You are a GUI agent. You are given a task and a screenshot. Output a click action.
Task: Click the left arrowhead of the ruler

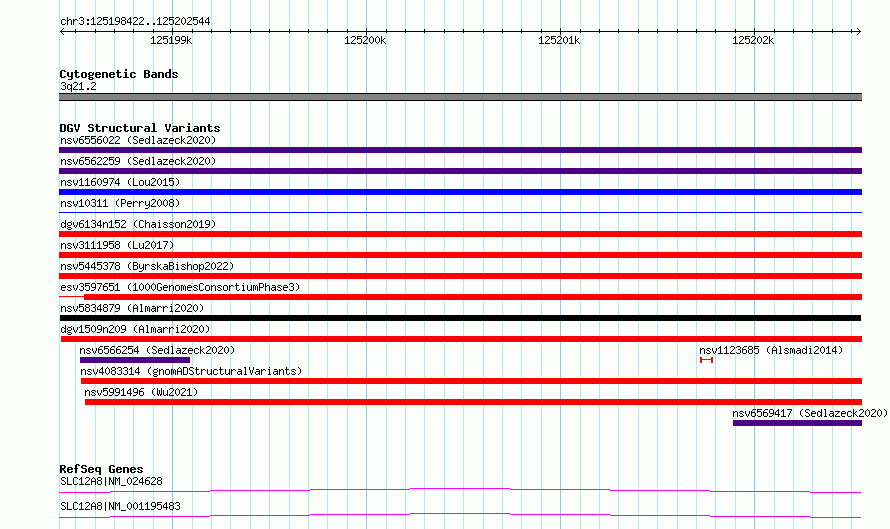(x=62, y=32)
